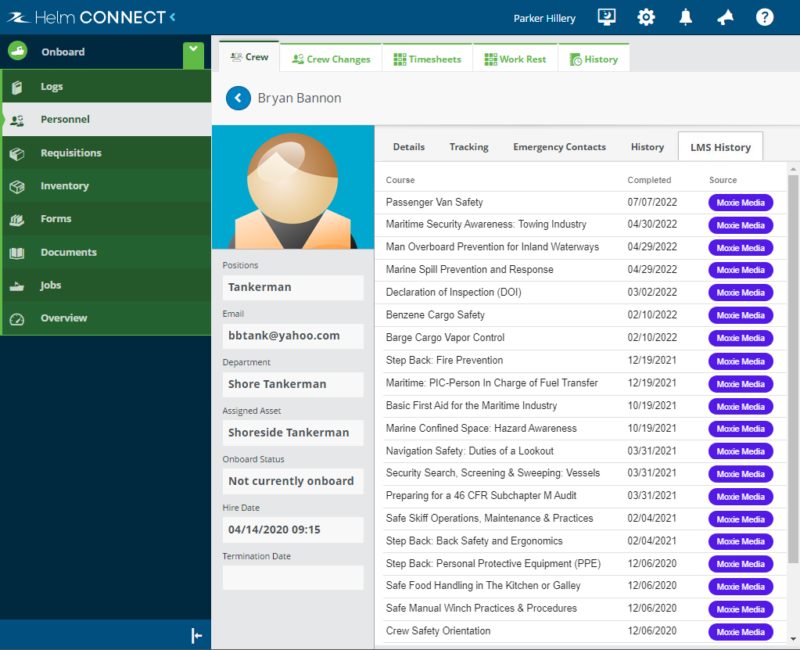Click the Termination Date field
The height and width of the screenshot is (650, 800).
pyautogui.click(x=292, y=578)
